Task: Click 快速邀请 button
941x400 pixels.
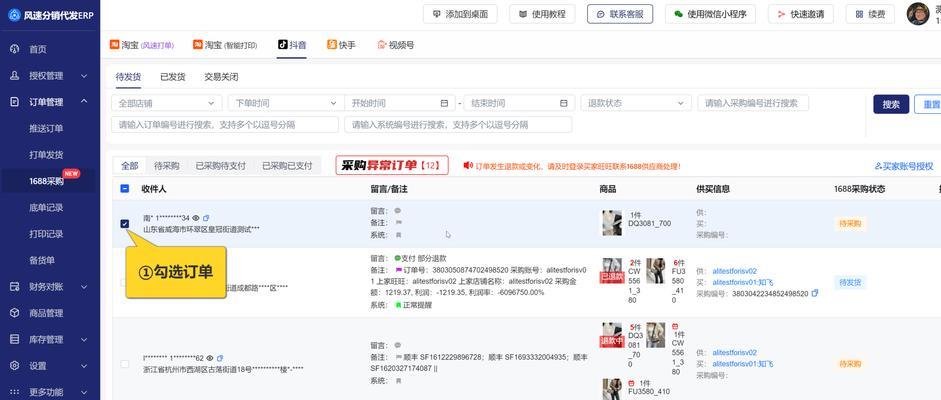Action: [x=801, y=14]
